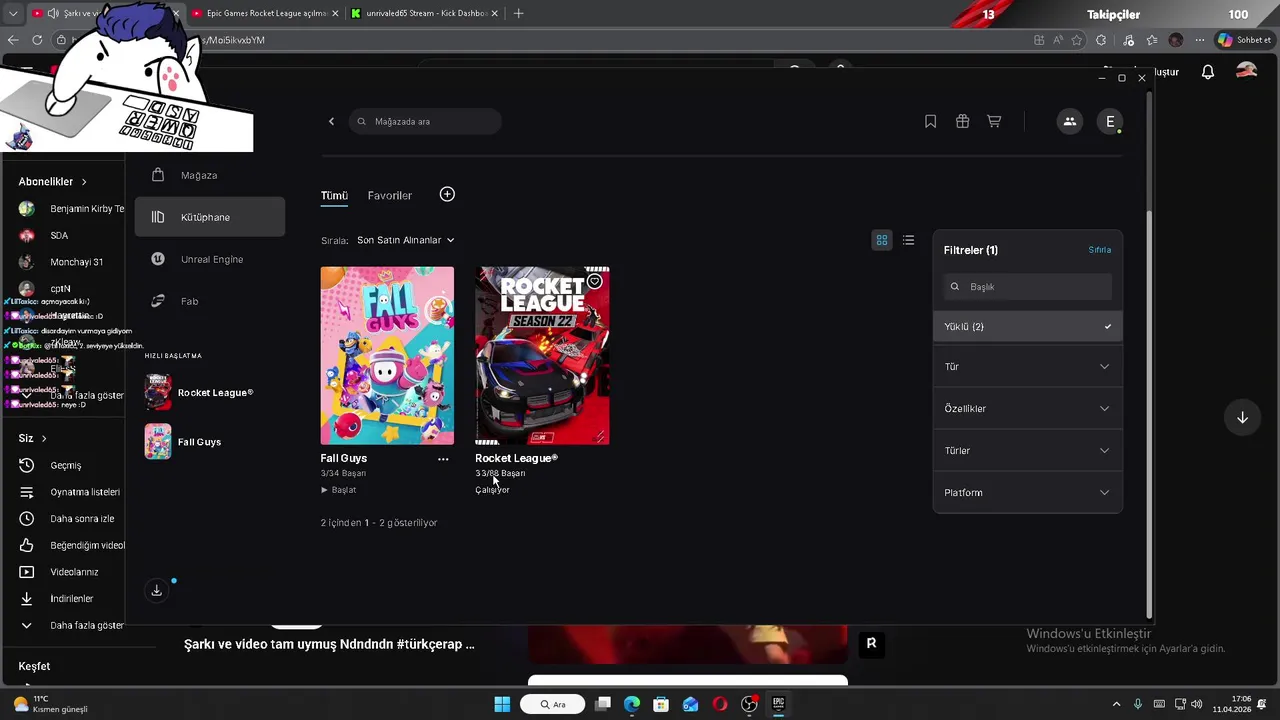1280x720 pixels.
Task: Click the taskbar Ara search box
Action: [553, 704]
